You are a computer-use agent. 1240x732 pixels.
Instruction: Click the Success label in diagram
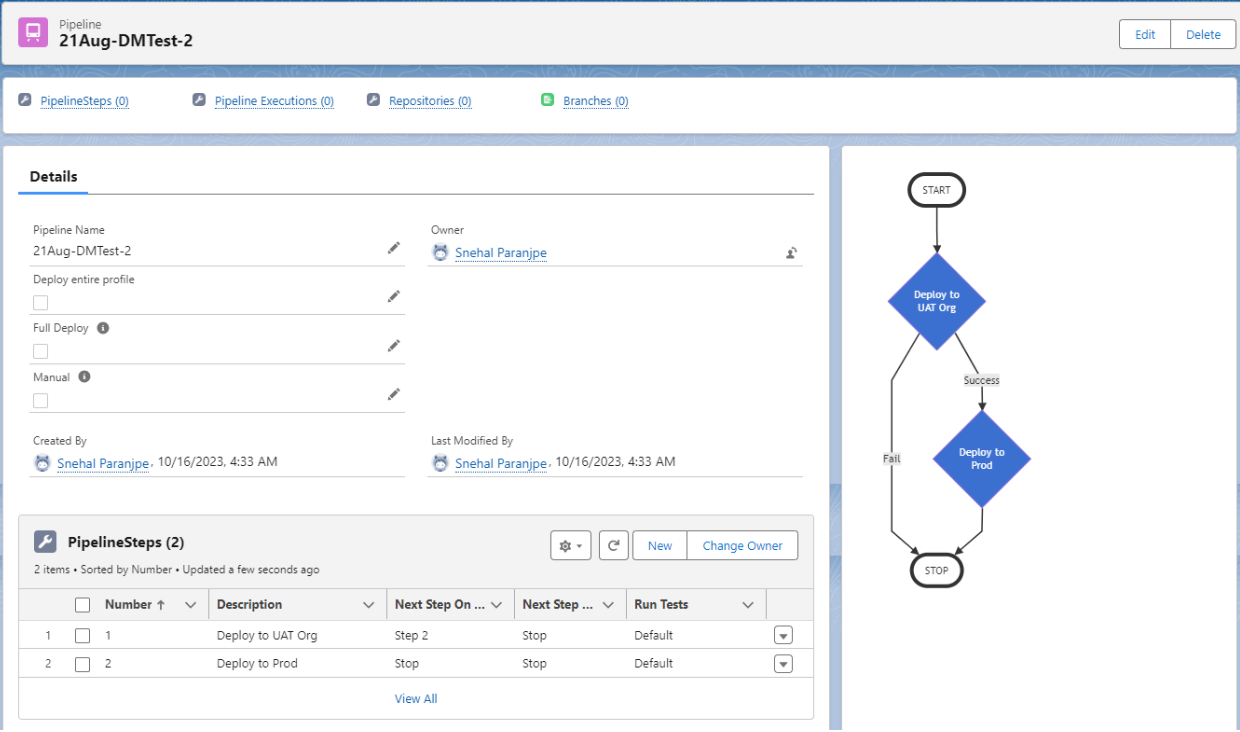[982, 380]
